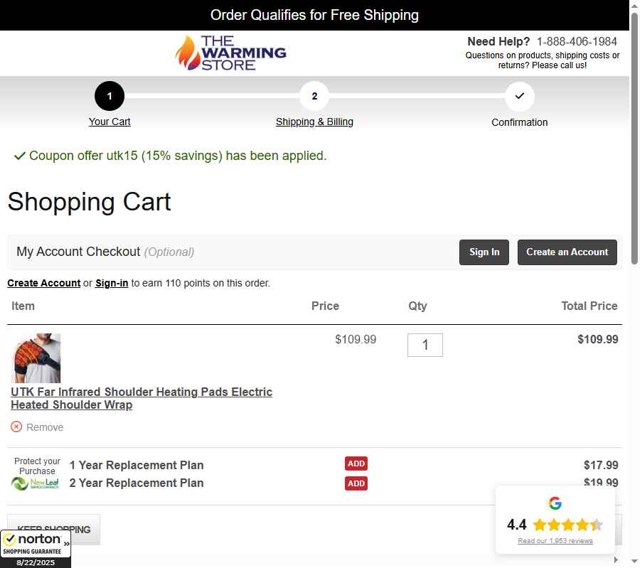Screen dimensions: 640x568
Task: Click the 'My Account Checkout' label
Action: tap(78, 251)
